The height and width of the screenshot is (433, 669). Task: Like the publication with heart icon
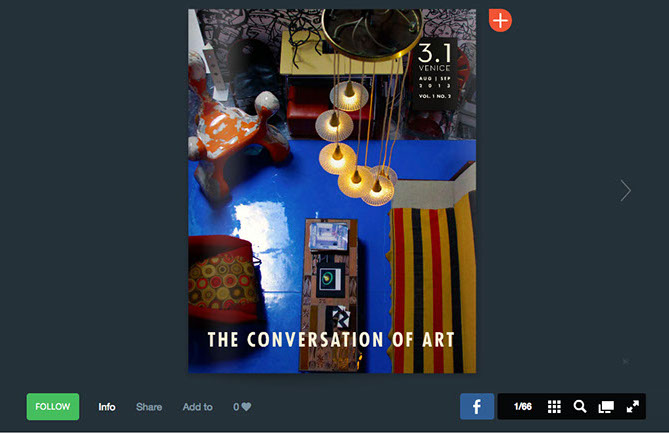tap(246, 407)
